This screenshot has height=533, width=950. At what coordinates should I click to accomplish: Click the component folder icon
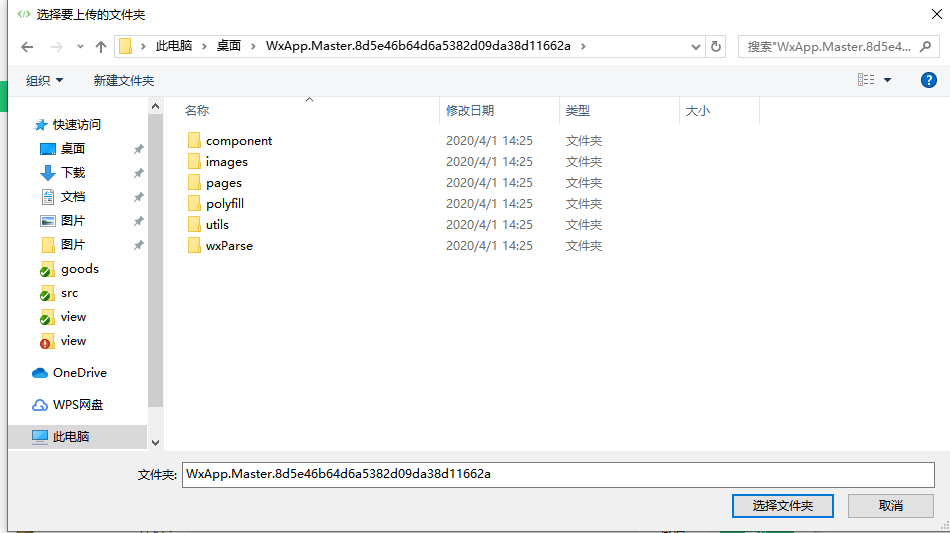click(194, 141)
